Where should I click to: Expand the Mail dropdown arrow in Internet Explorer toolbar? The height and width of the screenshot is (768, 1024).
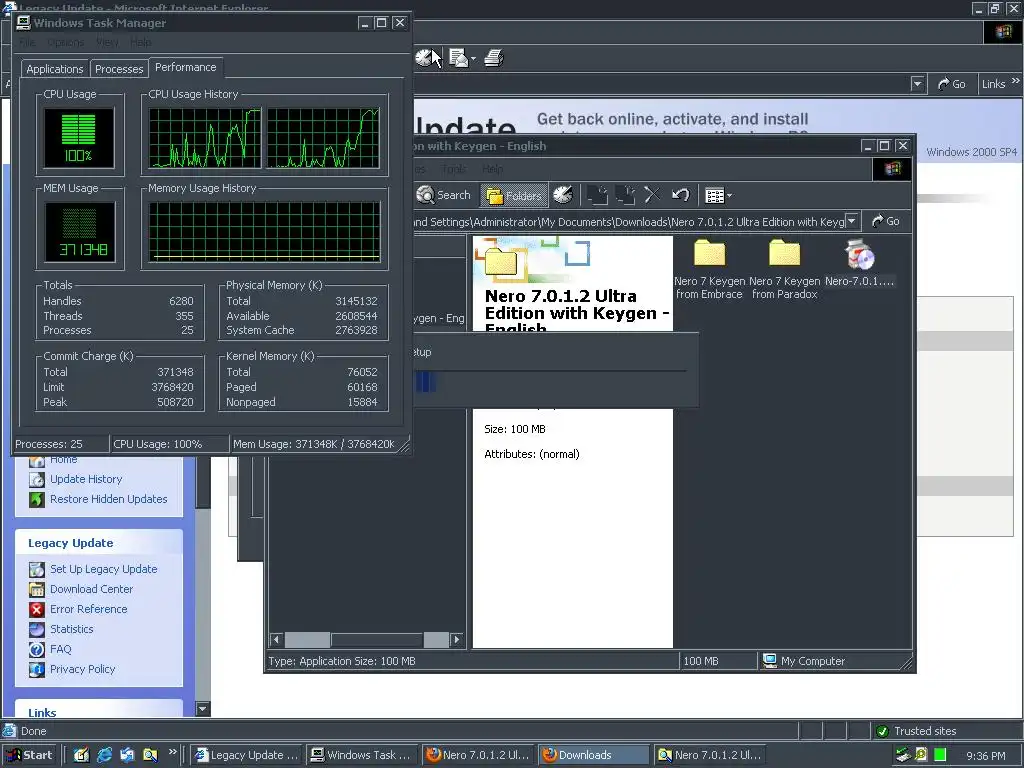tap(473, 58)
